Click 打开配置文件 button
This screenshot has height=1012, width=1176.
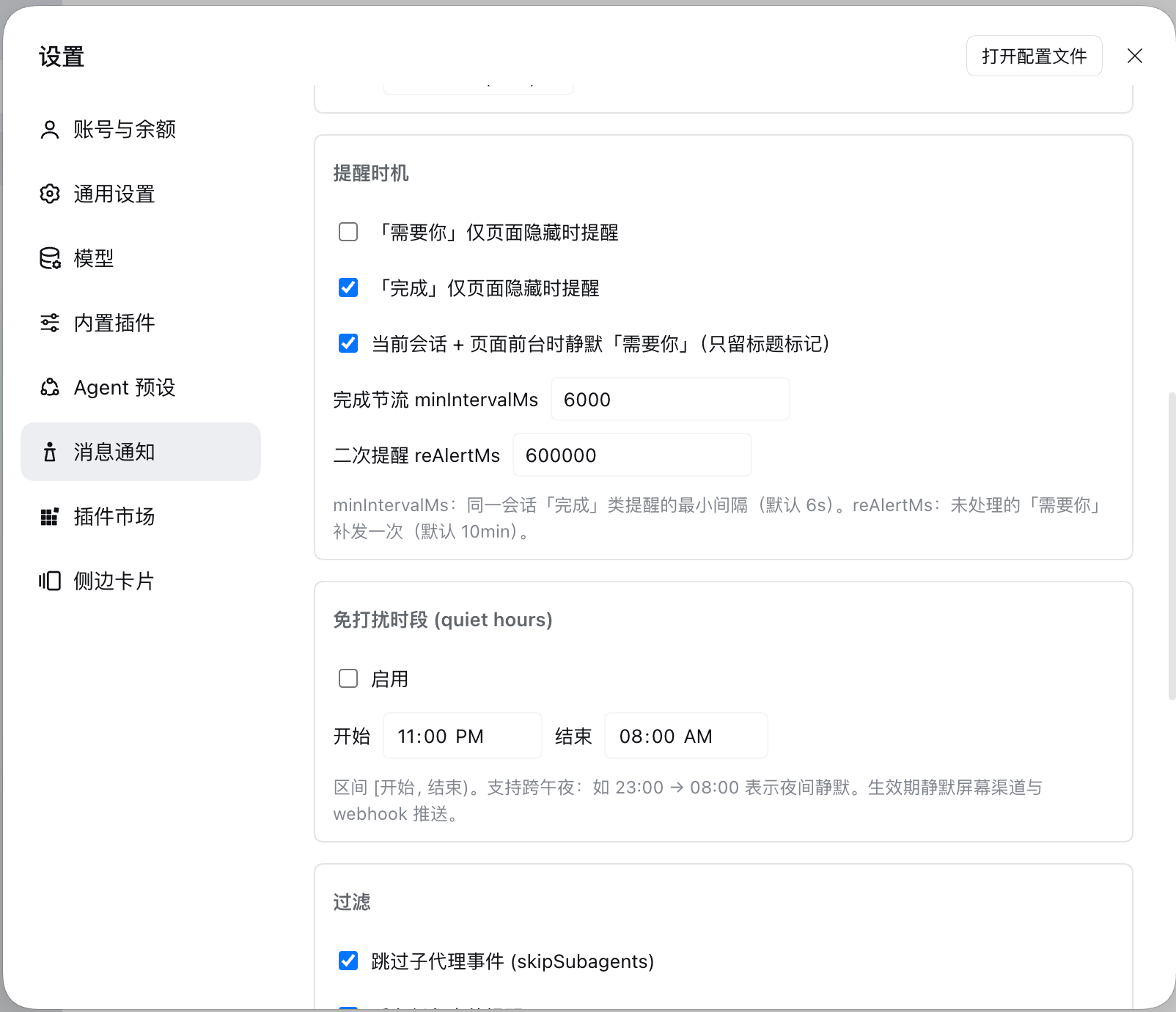click(x=1034, y=56)
